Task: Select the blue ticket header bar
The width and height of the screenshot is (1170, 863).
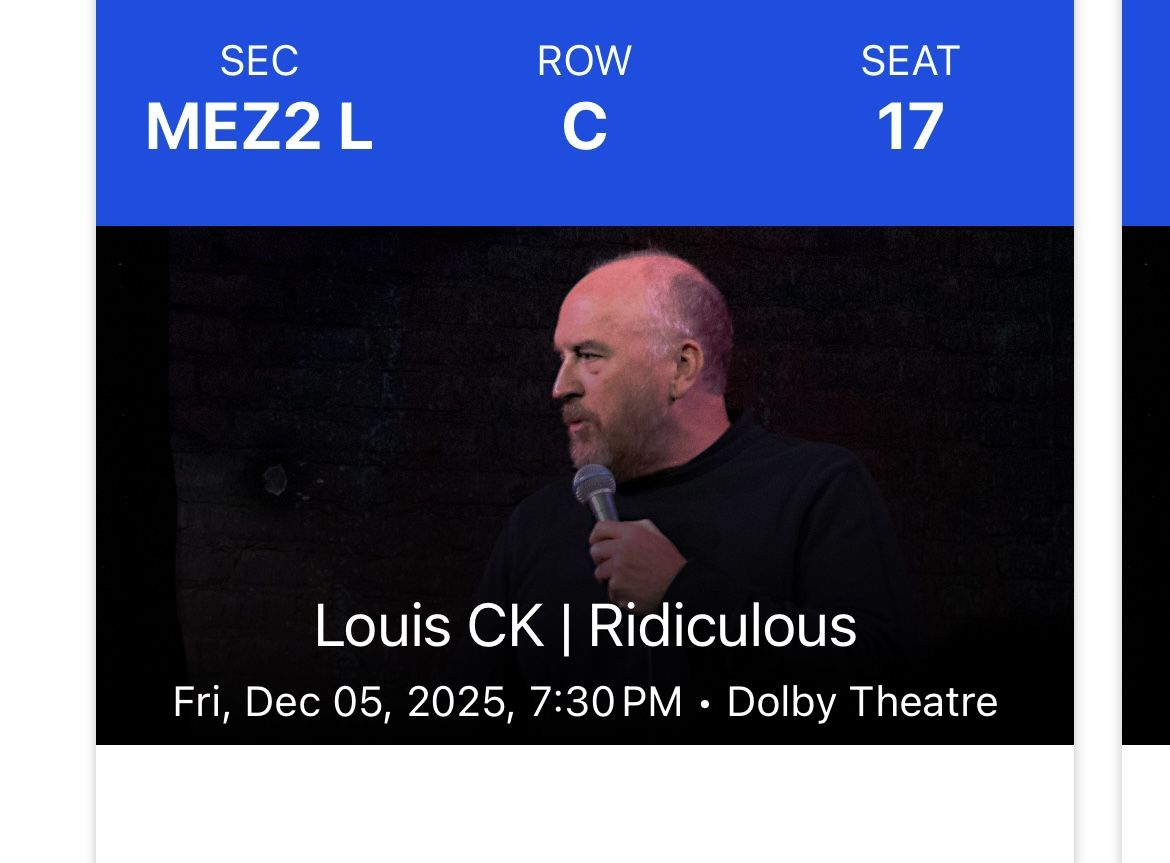Action: point(584,112)
